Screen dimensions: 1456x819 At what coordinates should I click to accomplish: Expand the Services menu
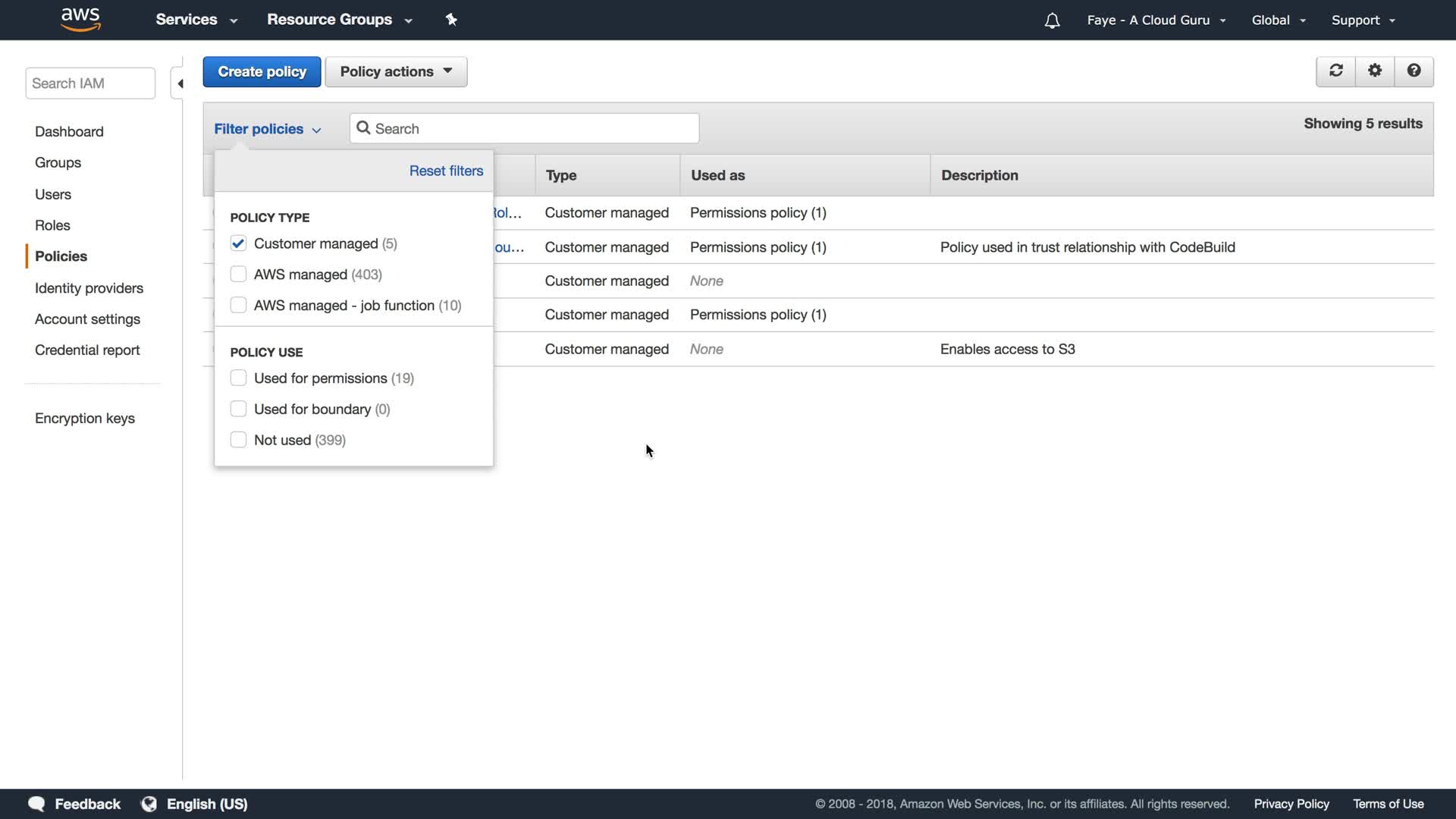[x=196, y=20]
